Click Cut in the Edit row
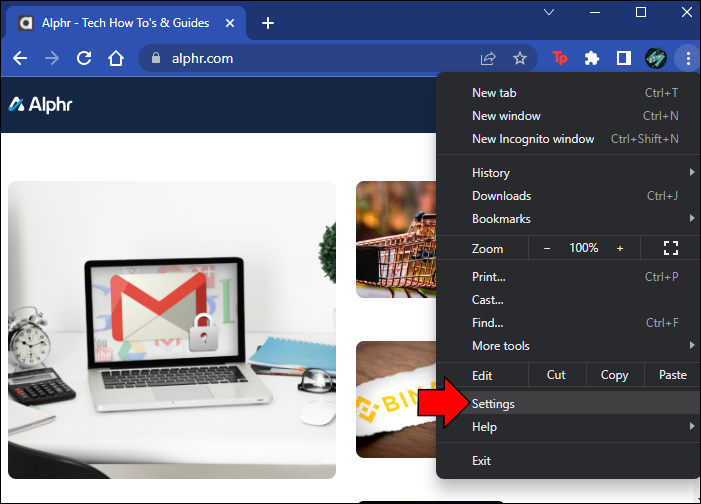This screenshot has width=701, height=504. click(557, 375)
